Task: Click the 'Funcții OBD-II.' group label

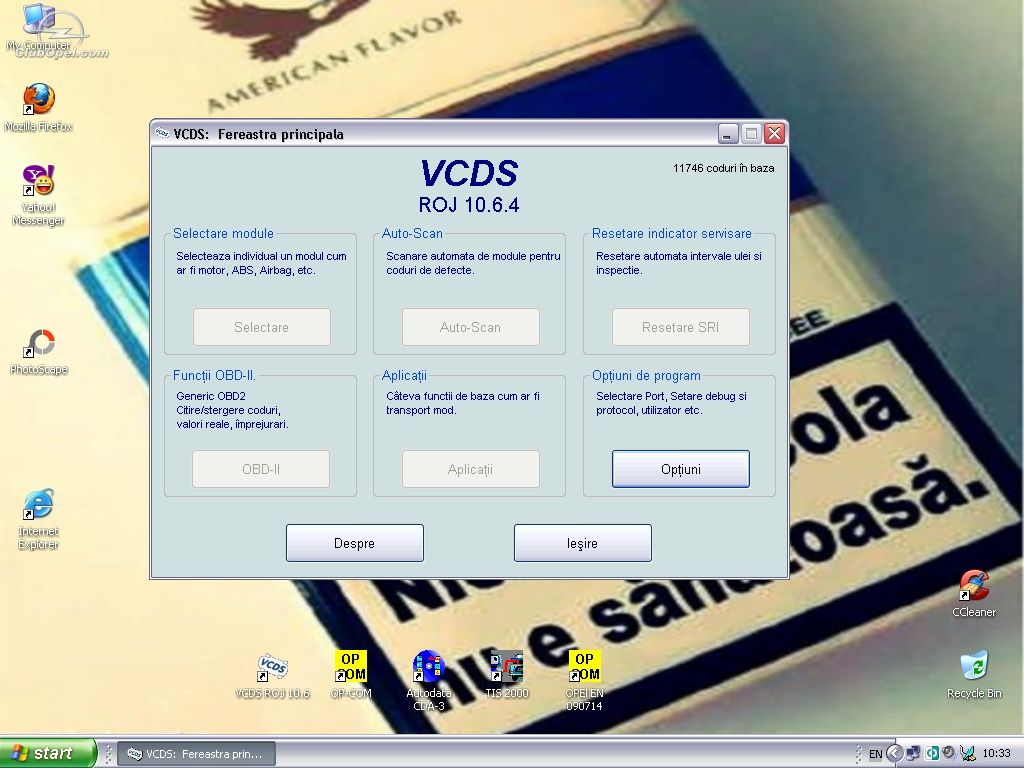Action: 214,376
